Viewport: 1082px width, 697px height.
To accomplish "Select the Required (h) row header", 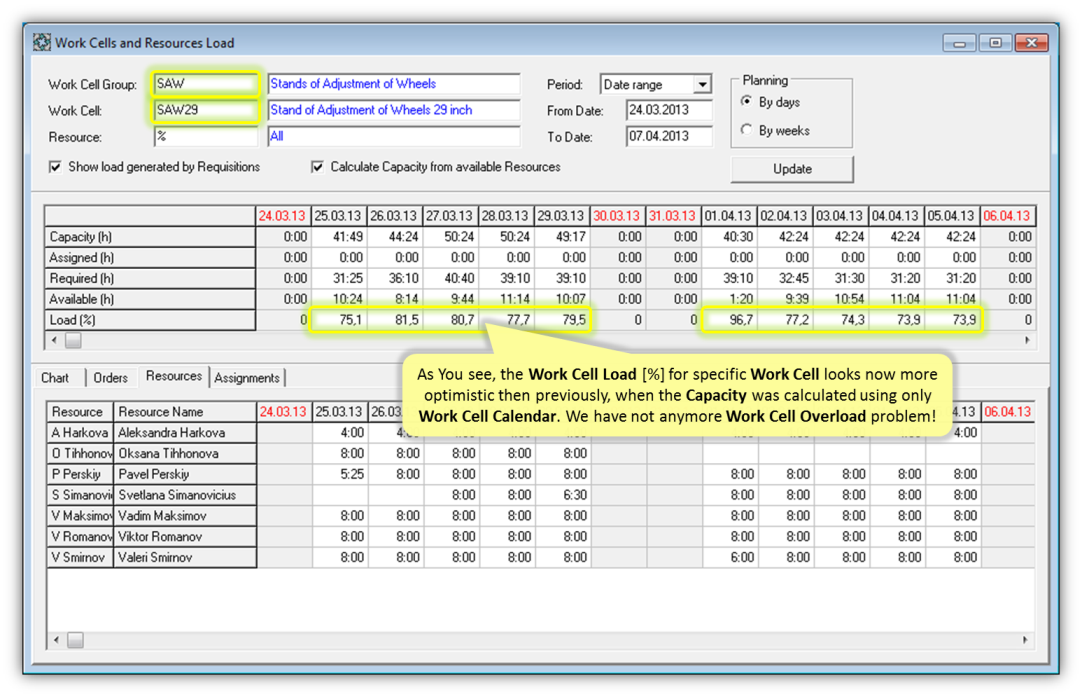I will pyautogui.click(x=150, y=278).
